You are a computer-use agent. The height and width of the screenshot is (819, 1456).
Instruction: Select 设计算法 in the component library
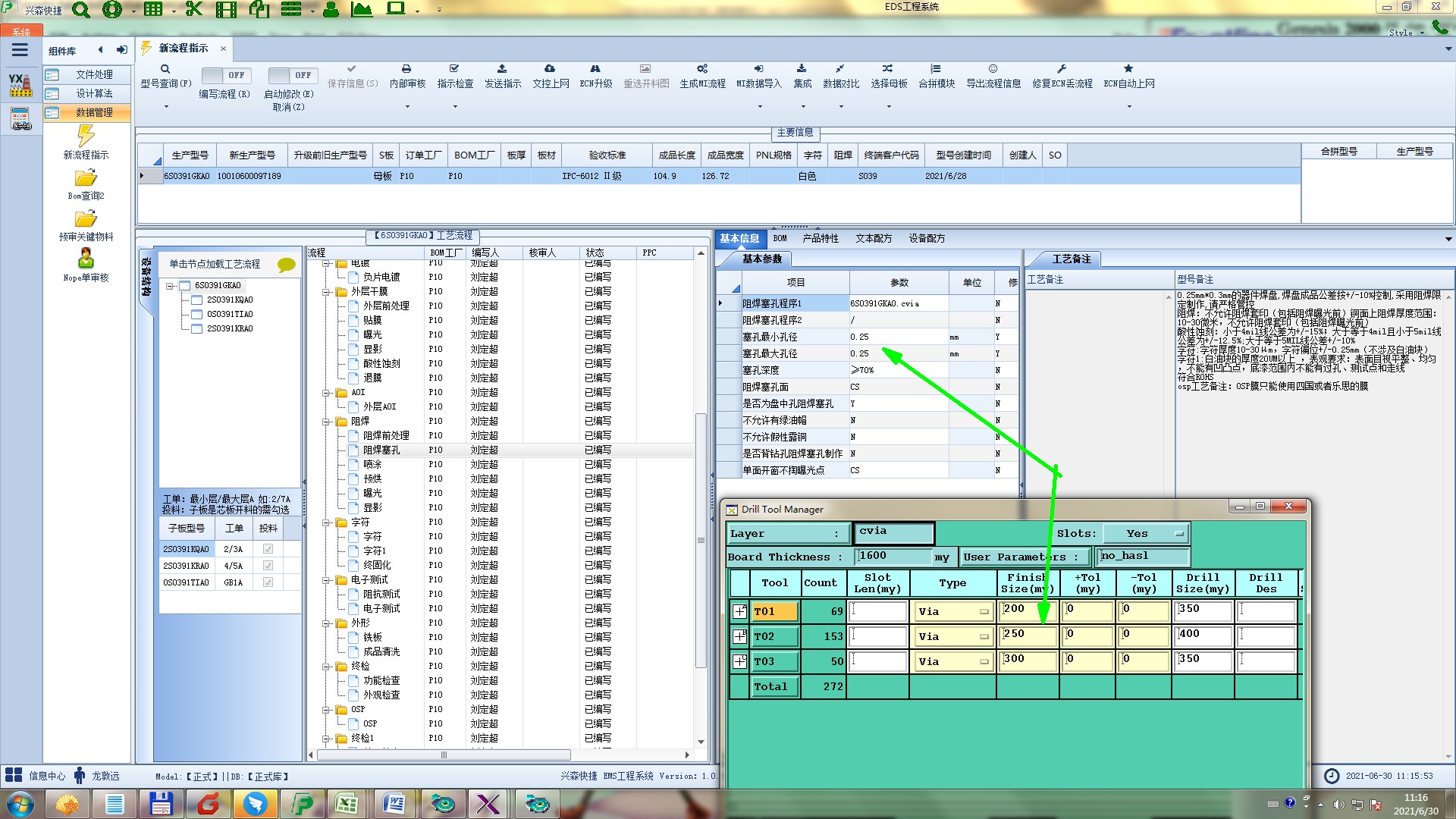click(87, 94)
